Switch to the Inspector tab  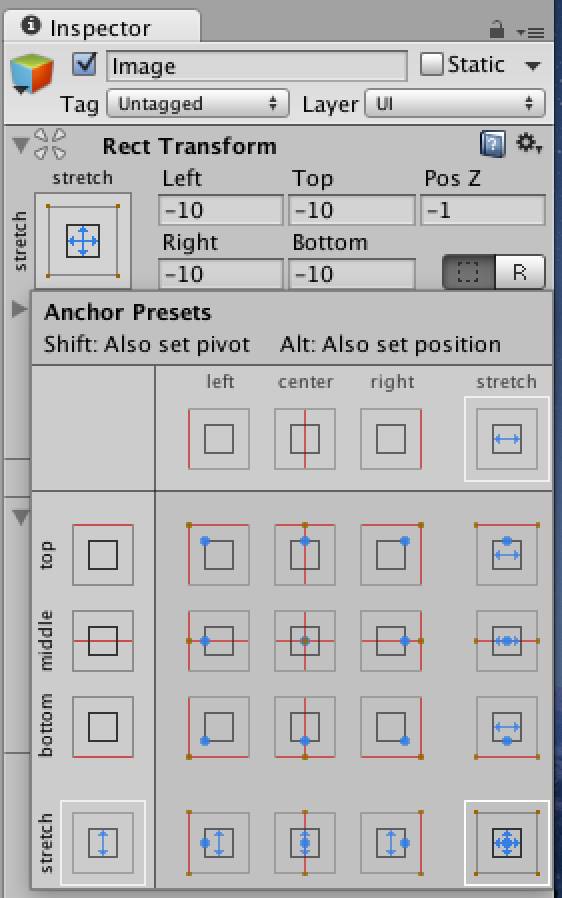[102, 27]
